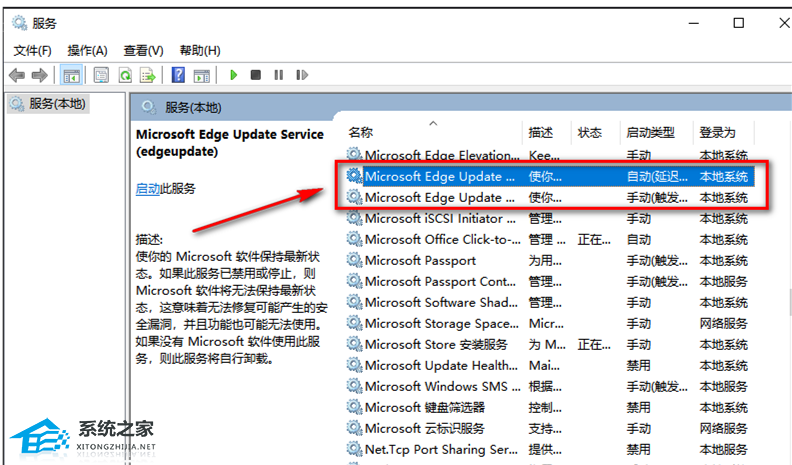The width and height of the screenshot is (792, 465).
Task: Click the gear icon of Microsoft iSCSI Initiator
Action: (354, 219)
